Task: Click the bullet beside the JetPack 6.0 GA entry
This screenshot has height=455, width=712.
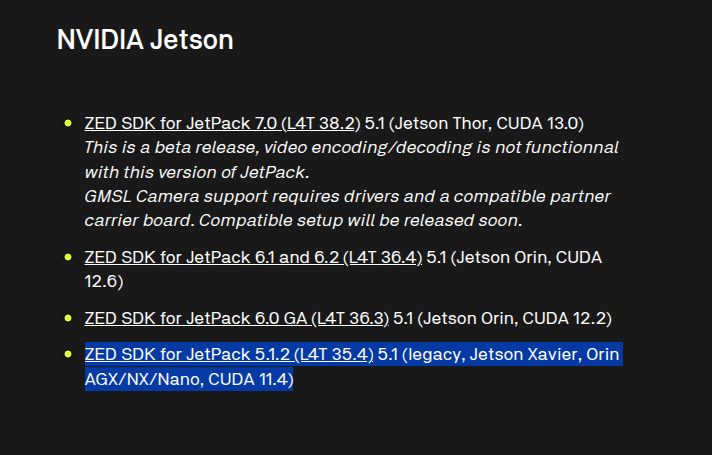Action: (68, 318)
